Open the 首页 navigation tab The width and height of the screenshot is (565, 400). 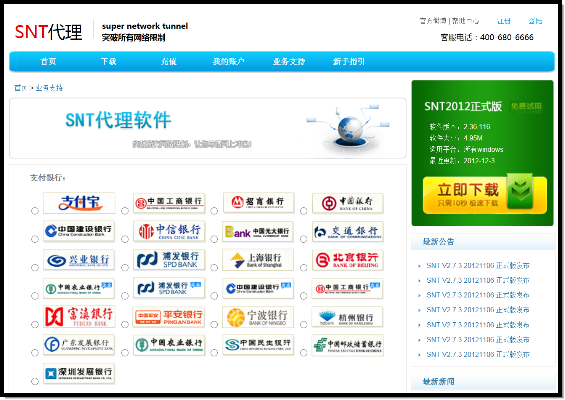tap(48, 62)
